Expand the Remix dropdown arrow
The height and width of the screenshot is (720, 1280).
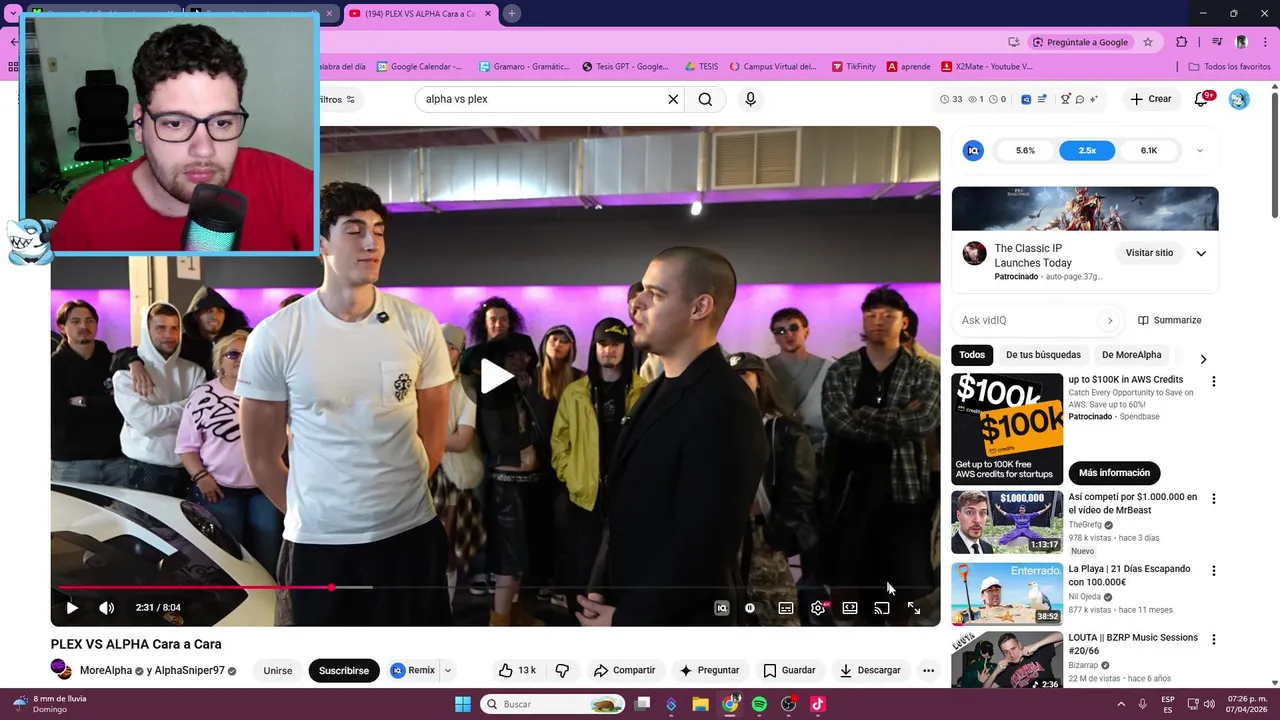pos(448,670)
